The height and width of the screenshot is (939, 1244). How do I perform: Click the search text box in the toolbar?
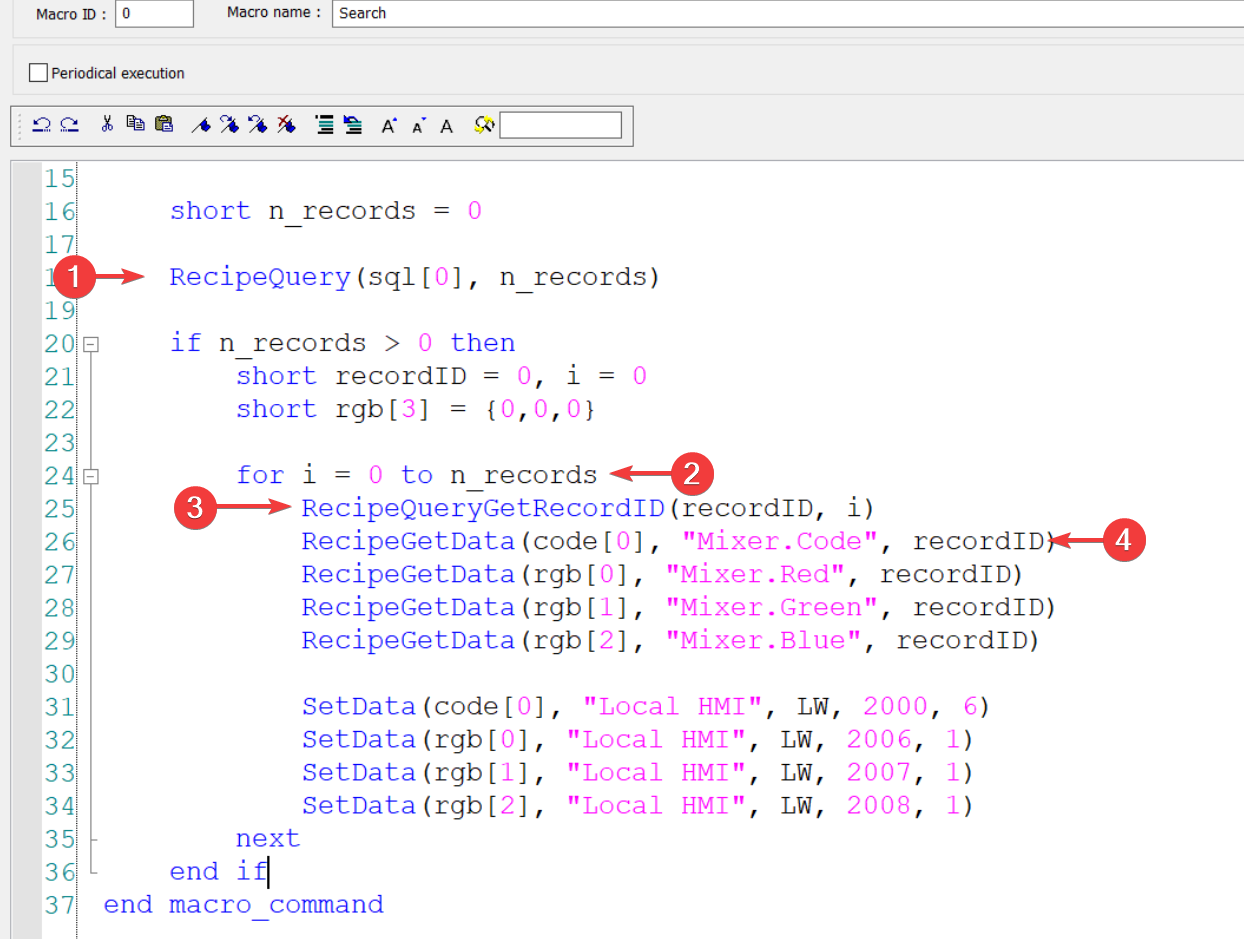coord(560,125)
